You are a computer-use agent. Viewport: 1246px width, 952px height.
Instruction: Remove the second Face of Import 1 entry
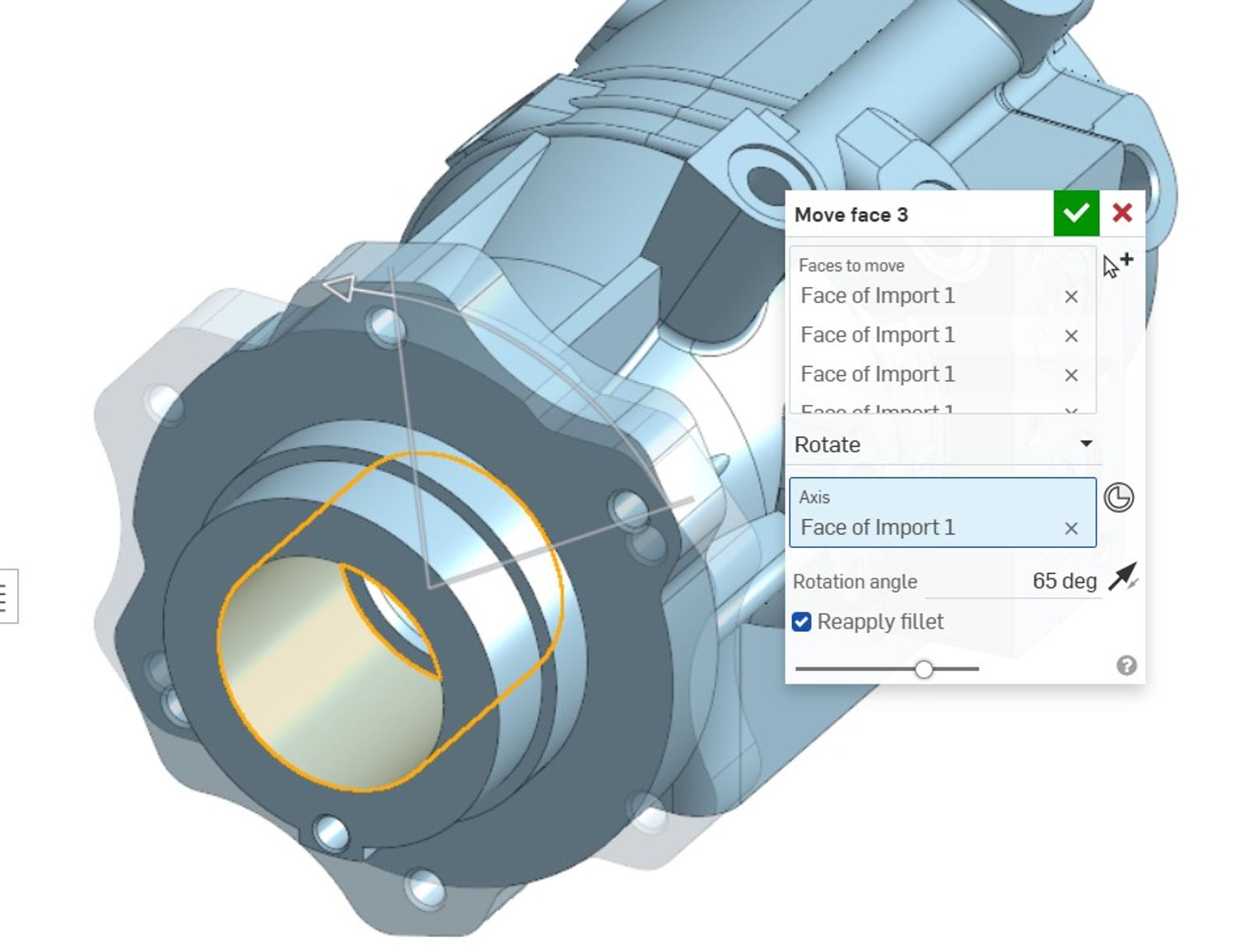(1072, 335)
